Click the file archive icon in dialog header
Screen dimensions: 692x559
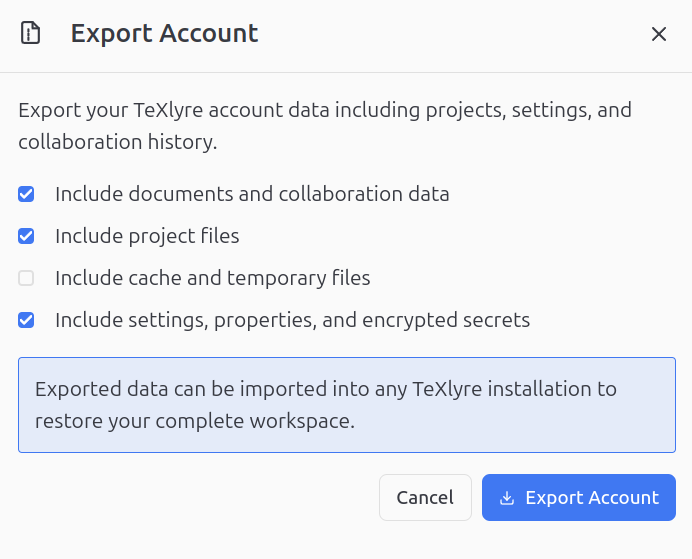point(31,34)
